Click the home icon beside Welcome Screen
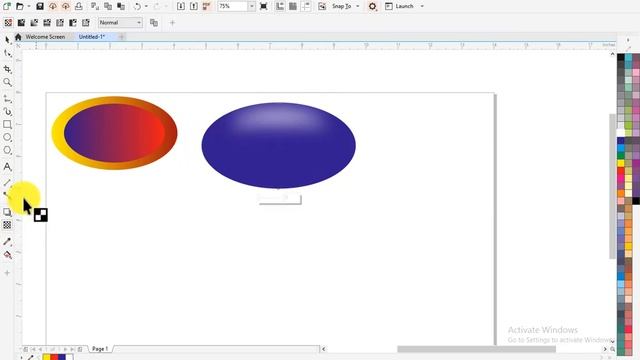 tap(18, 37)
